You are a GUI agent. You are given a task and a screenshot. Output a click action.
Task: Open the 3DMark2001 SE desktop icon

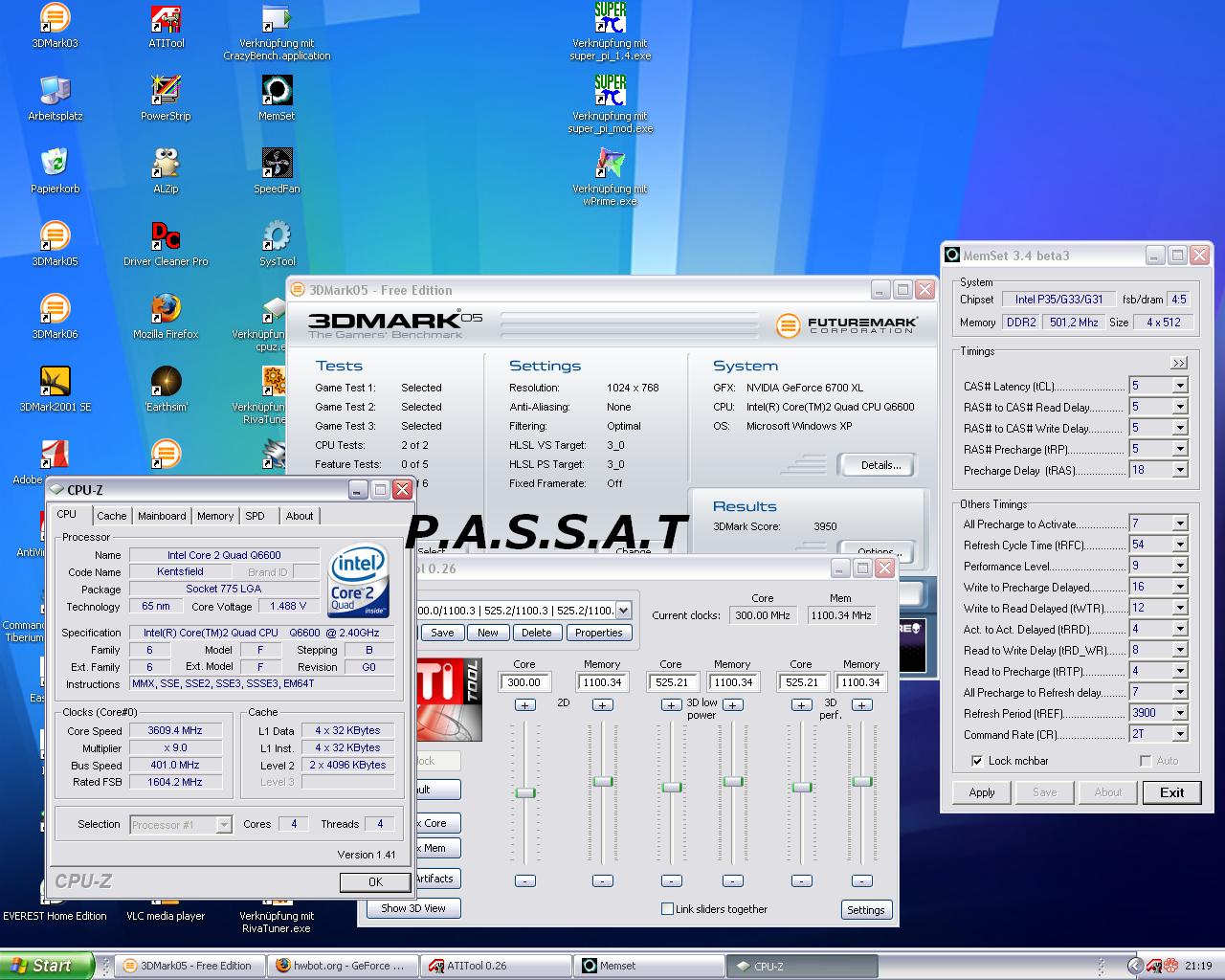tap(55, 389)
